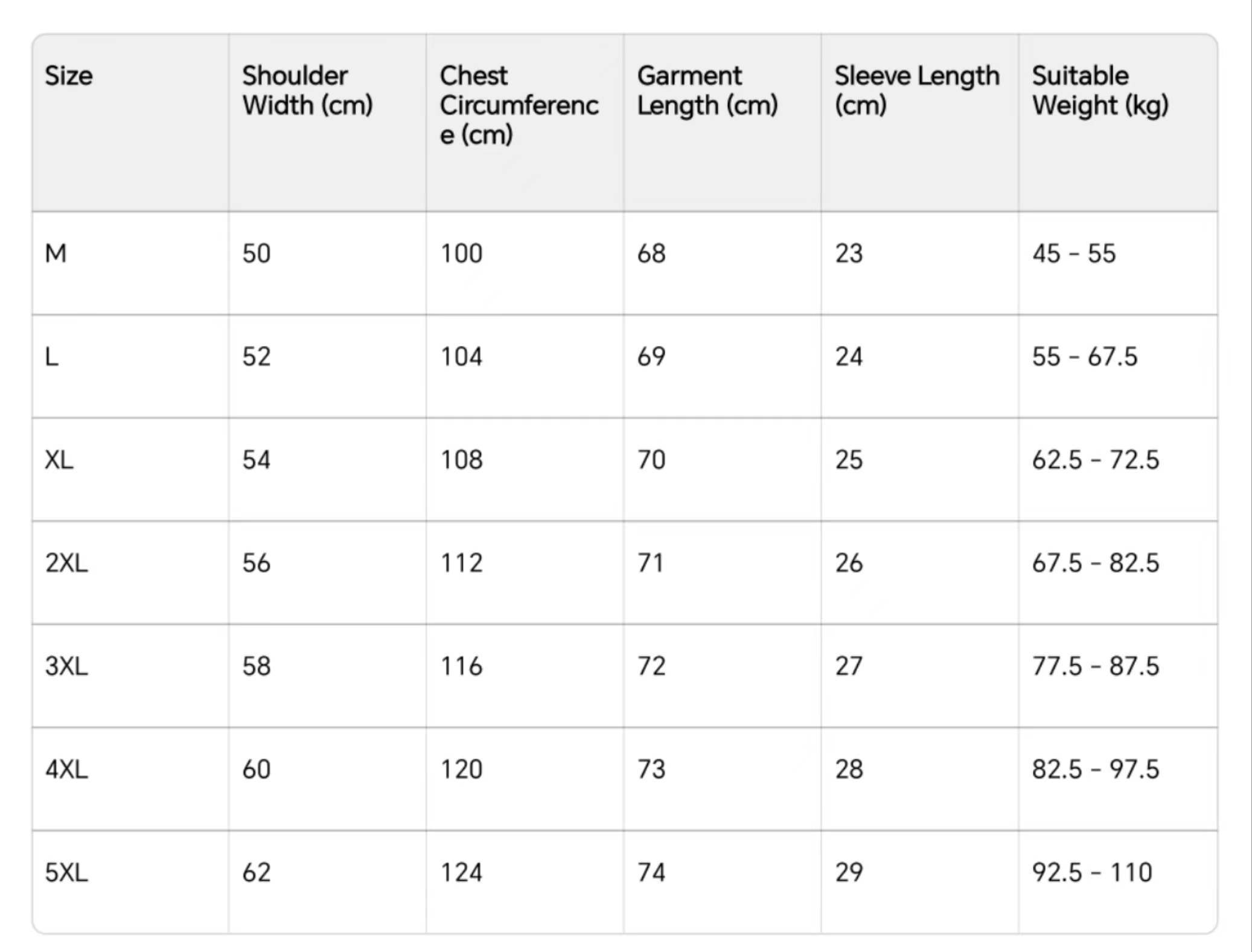Click chest circumference value 112

(461, 563)
